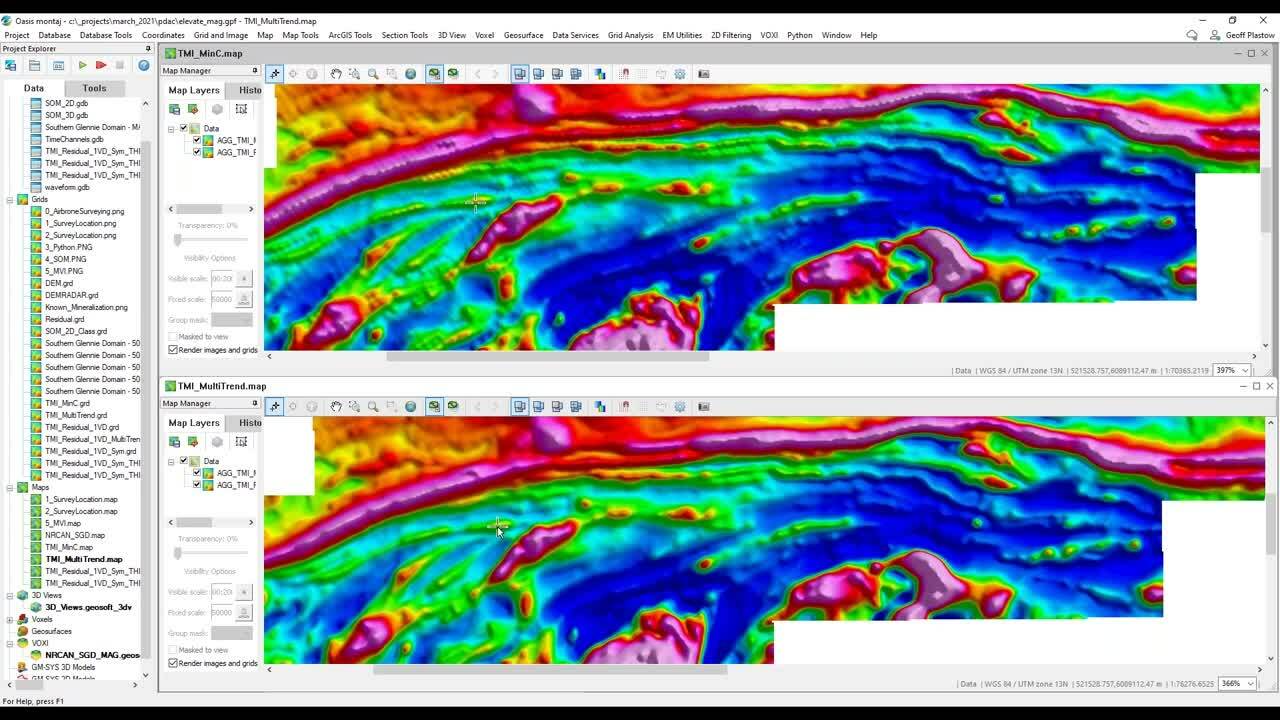
Task: Open the 397% zoom dropdown
Action: coord(1245,370)
